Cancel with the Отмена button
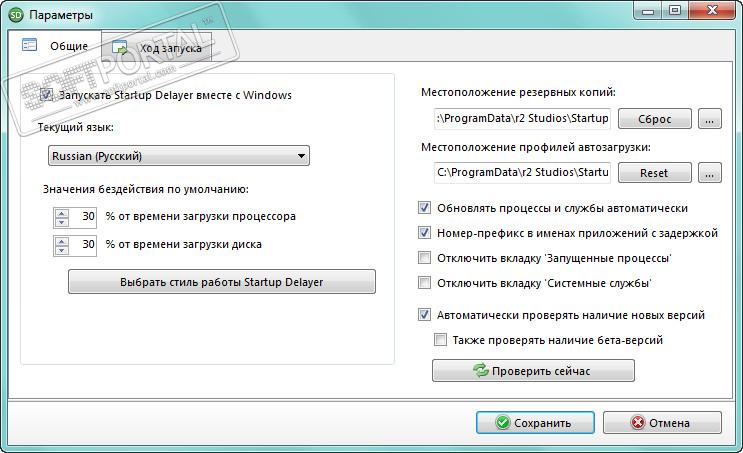The height and width of the screenshot is (453, 743). (662, 422)
